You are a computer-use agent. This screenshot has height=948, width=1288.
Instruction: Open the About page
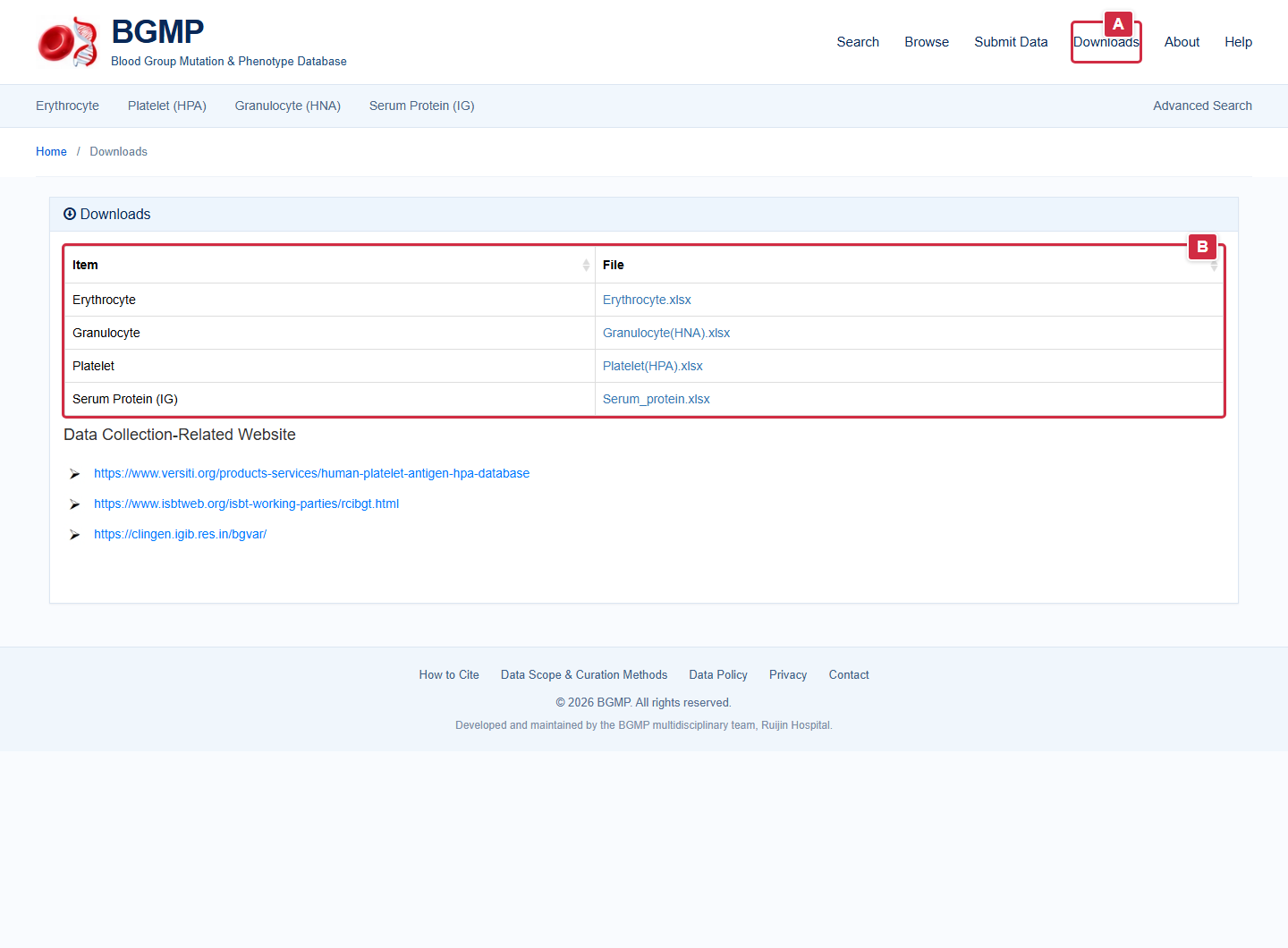(1182, 42)
